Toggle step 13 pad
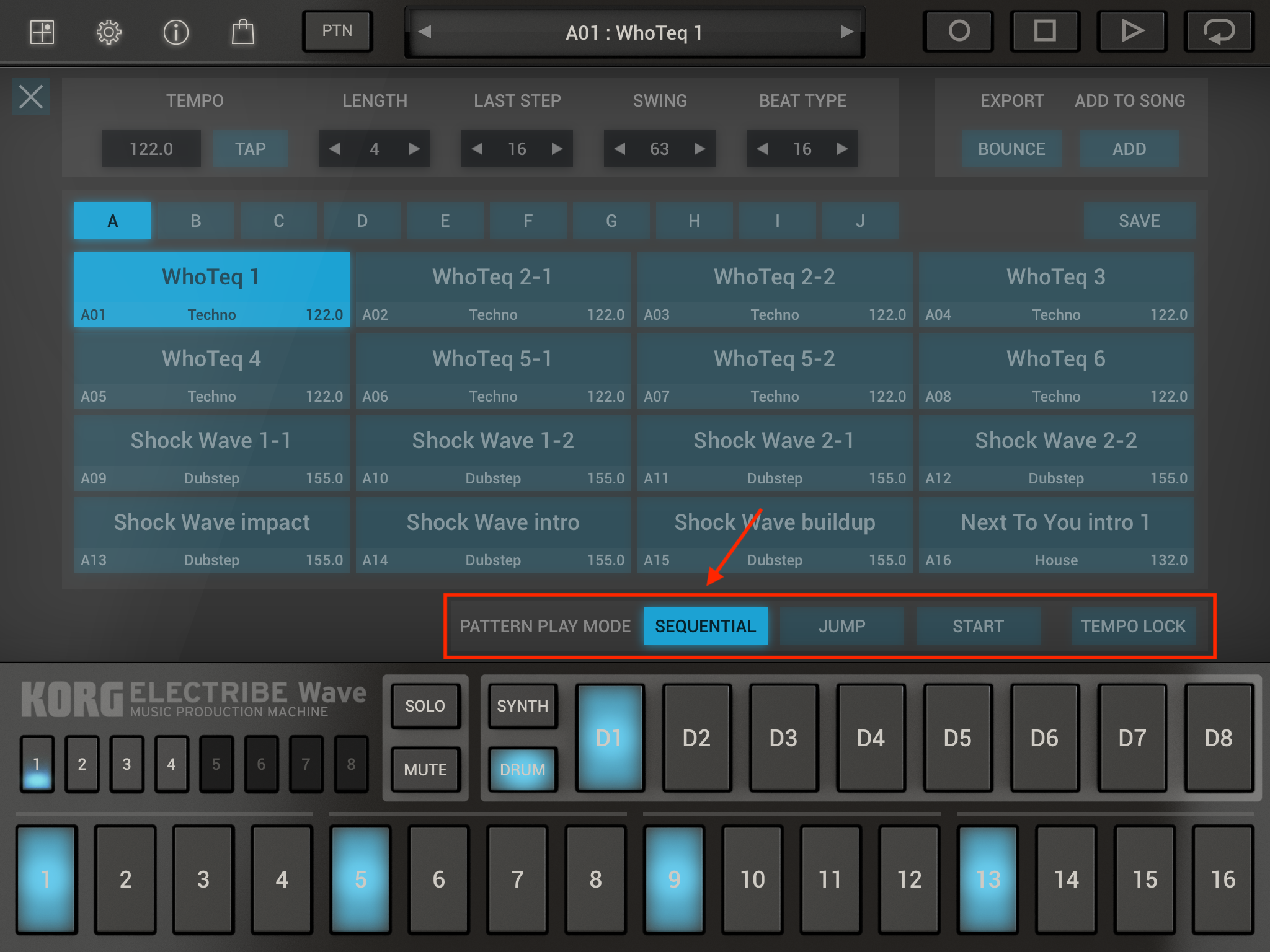The width and height of the screenshot is (1270, 952). pos(988,879)
